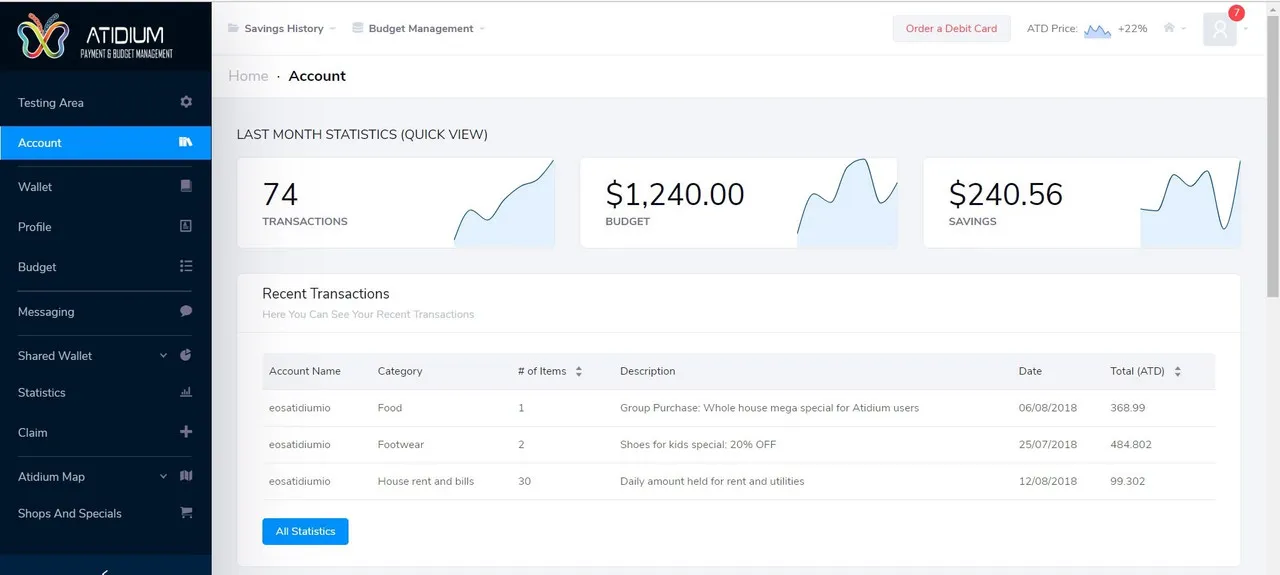Image resolution: width=1280 pixels, height=575 pixels.
Task: Click the Order a Debit Card button
Action: click(x=951, y=28)
